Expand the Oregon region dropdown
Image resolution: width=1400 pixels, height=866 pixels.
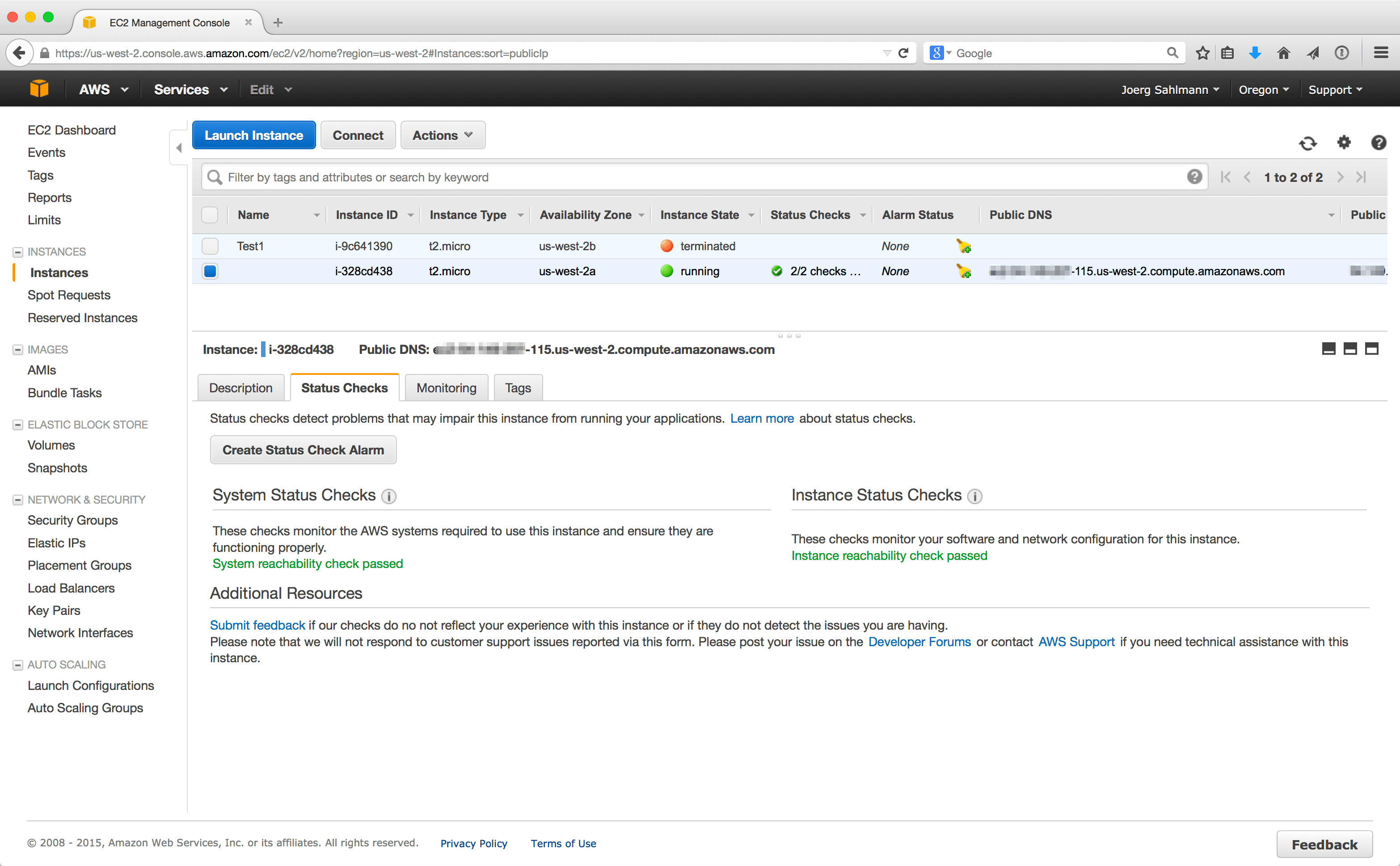[x=1263, y=90]
